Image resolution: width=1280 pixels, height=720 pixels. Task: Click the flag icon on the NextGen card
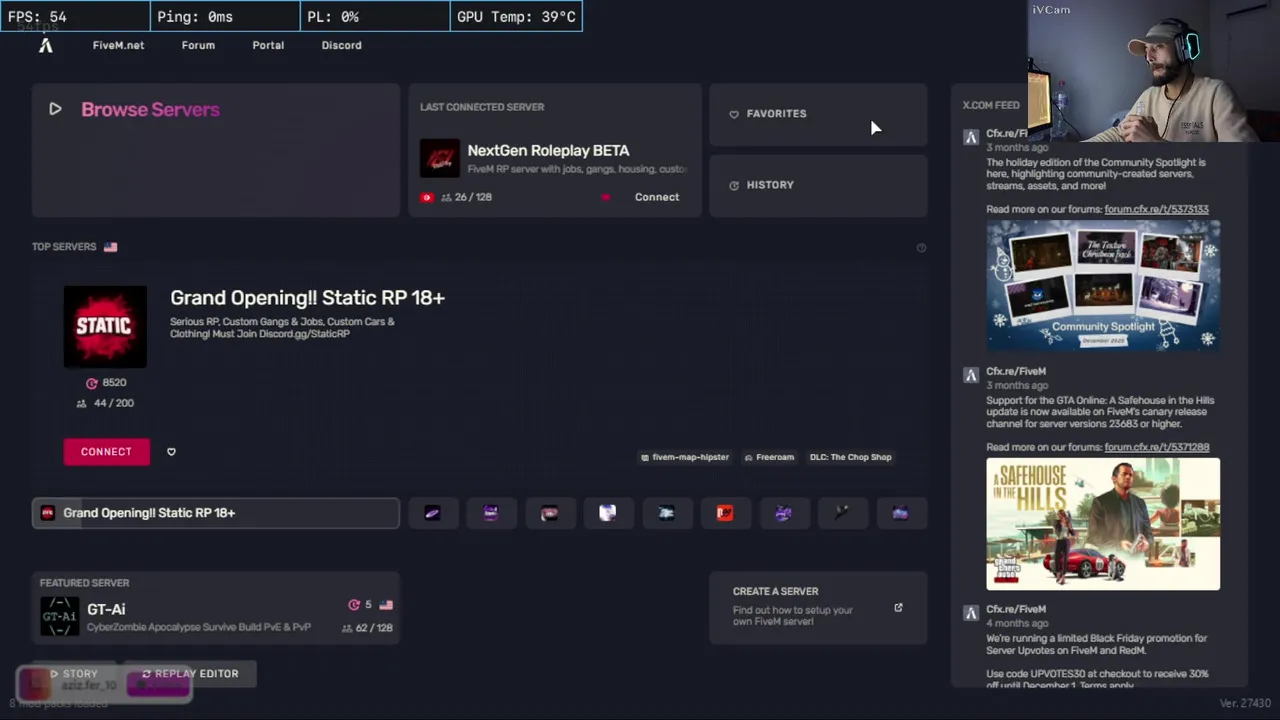(427, 197)
